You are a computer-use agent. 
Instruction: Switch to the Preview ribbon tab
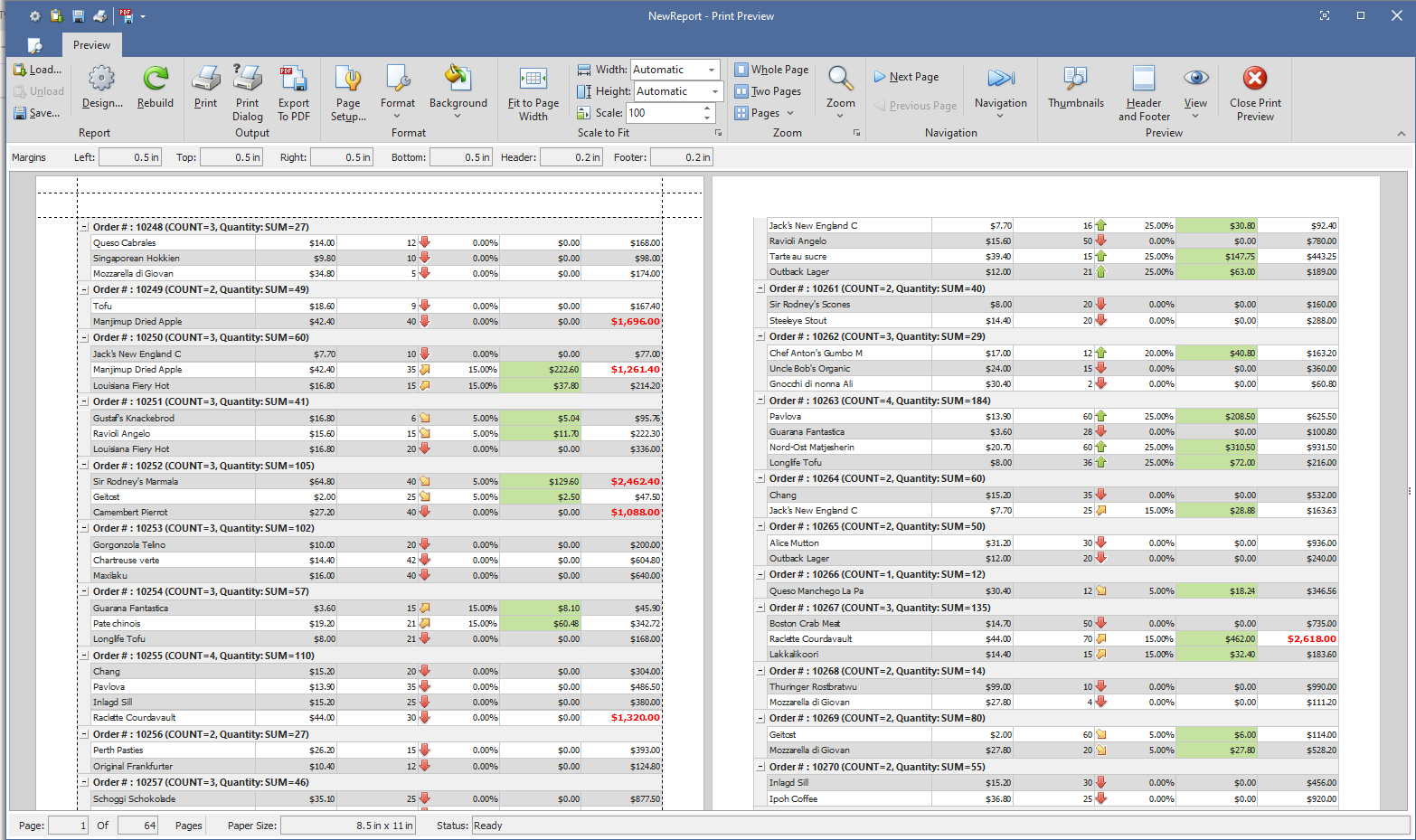coord(91,45)
